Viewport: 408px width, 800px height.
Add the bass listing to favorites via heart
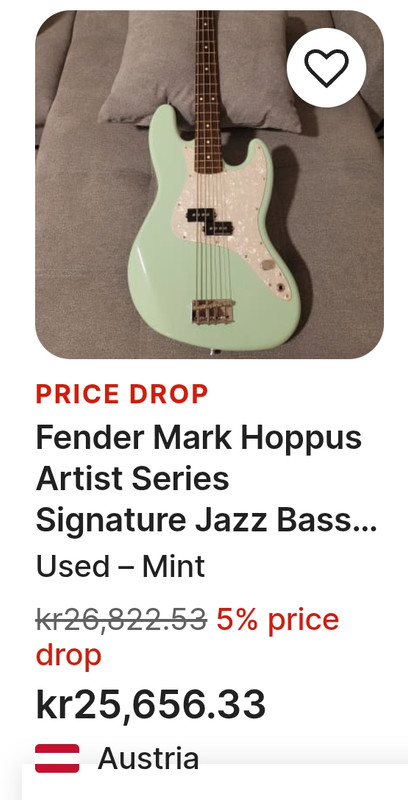(x=326, y=68)
